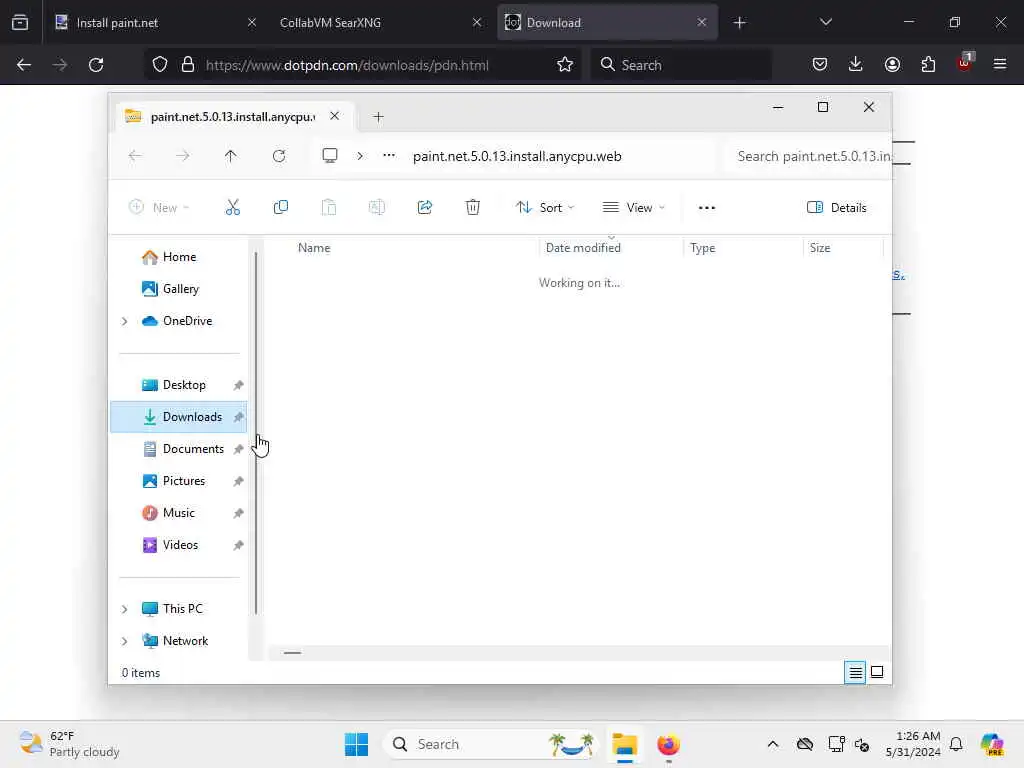Open the Firefox hamburger application menu
Viewport: 1024px width, 768px height.
click(x=1000, y=64)
